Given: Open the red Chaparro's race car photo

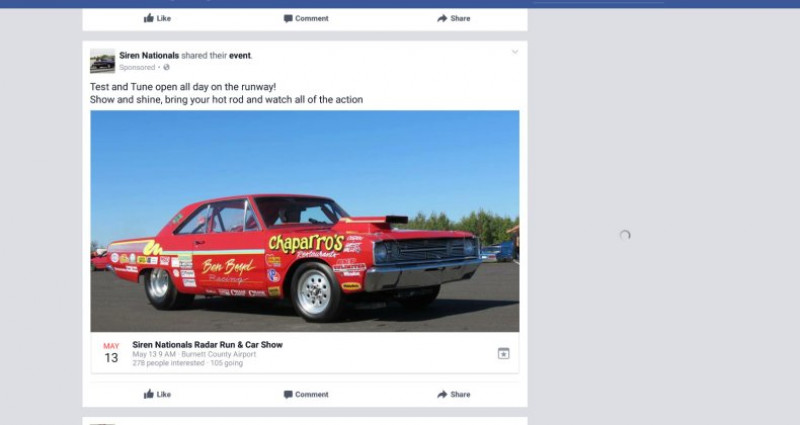Looking at the screenshot, I should point(305,221).
